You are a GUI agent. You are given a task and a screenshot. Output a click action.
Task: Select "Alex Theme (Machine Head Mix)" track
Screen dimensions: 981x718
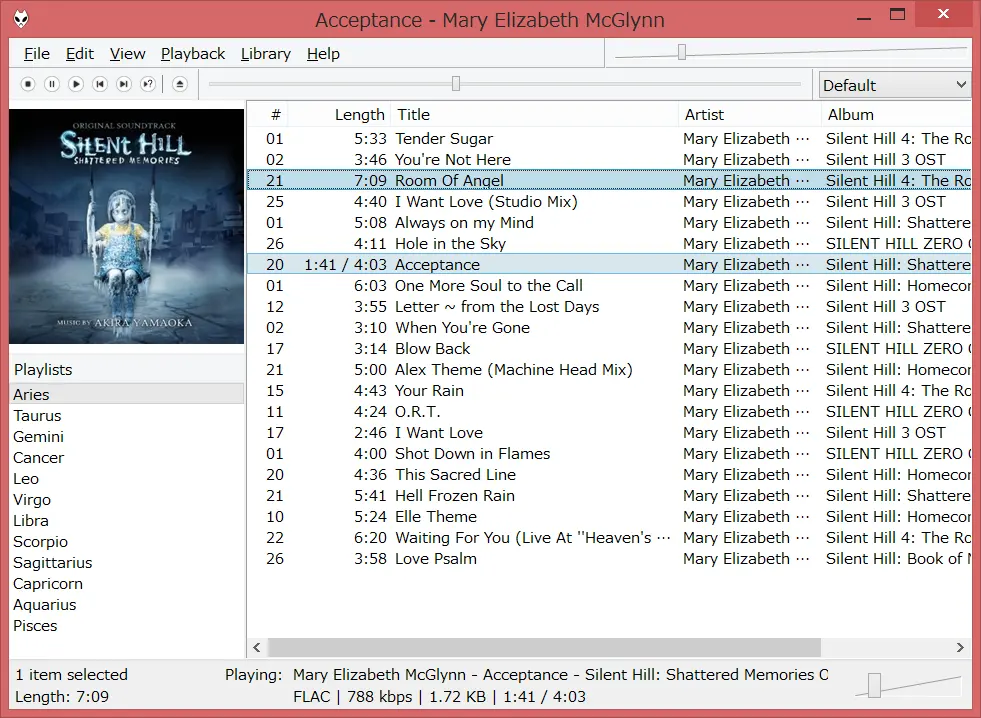coord(609,370)
